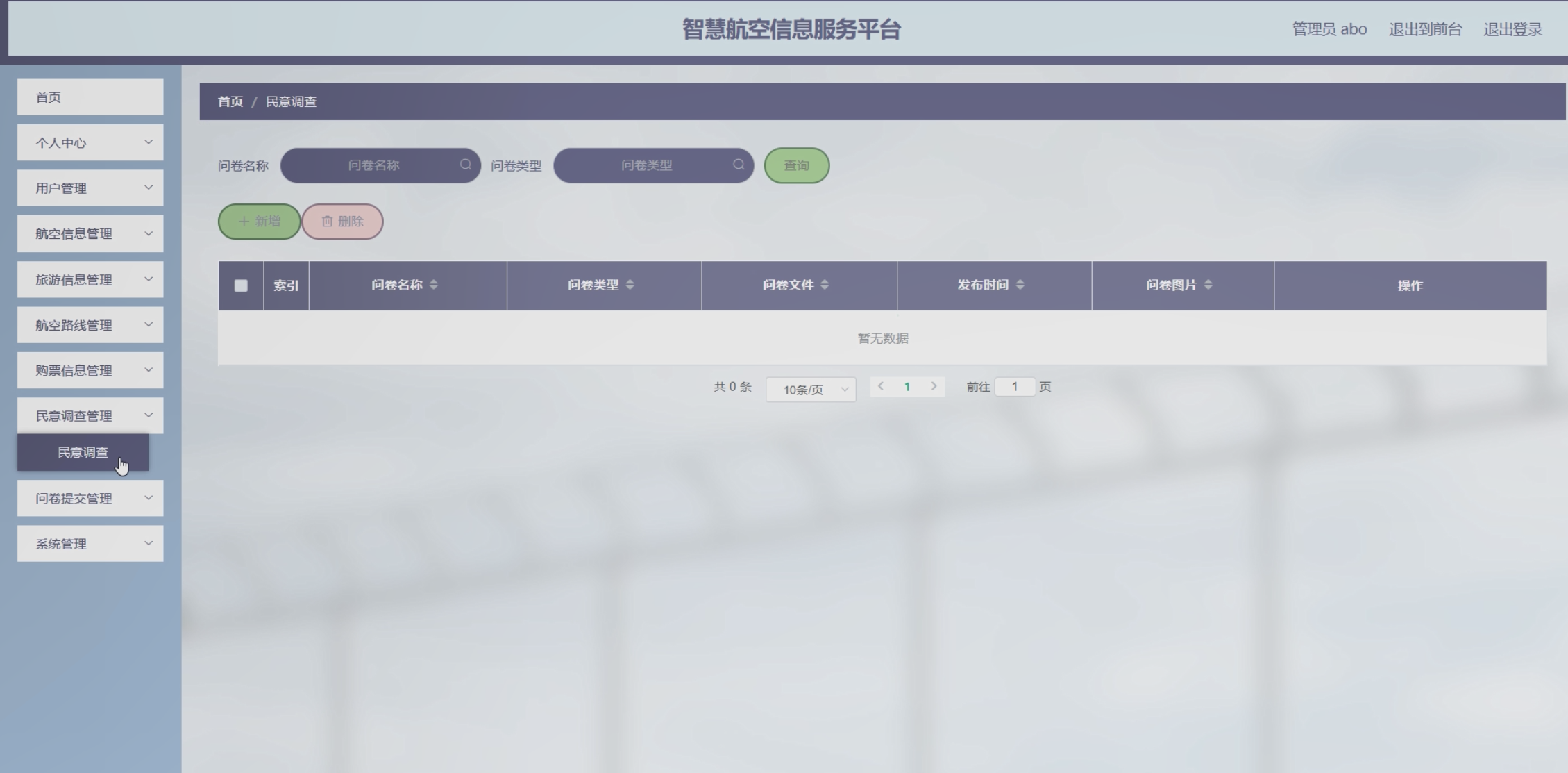
Task: Click the 前往 page number input
Action: 1014,387
